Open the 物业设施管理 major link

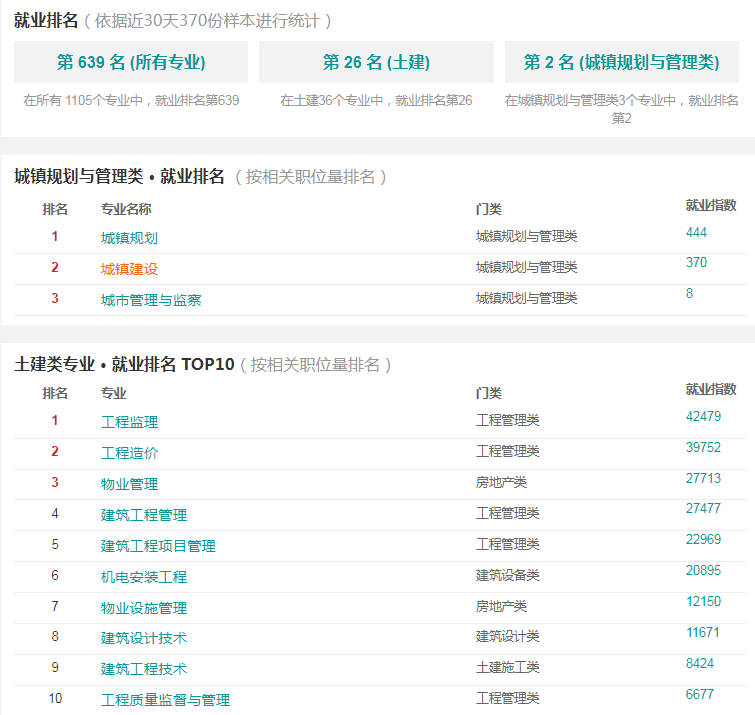tap(143, 608)
